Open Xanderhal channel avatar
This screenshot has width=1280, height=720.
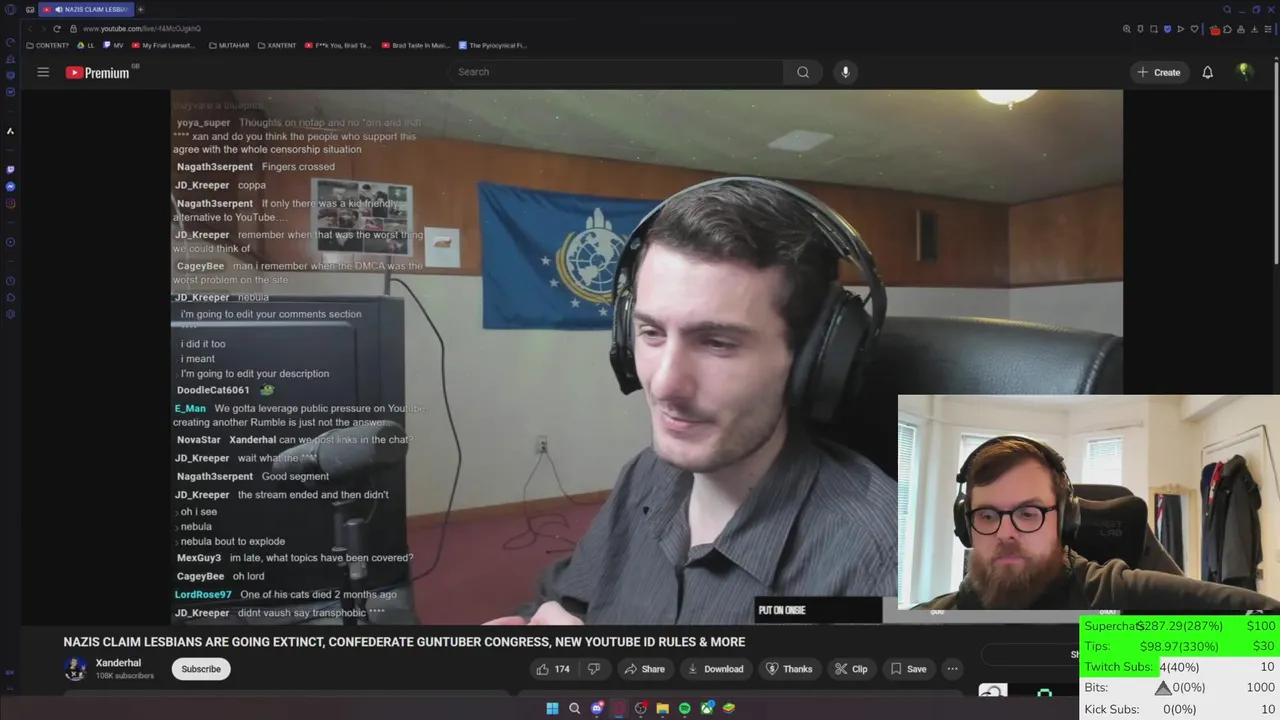(x=75, y=669)
